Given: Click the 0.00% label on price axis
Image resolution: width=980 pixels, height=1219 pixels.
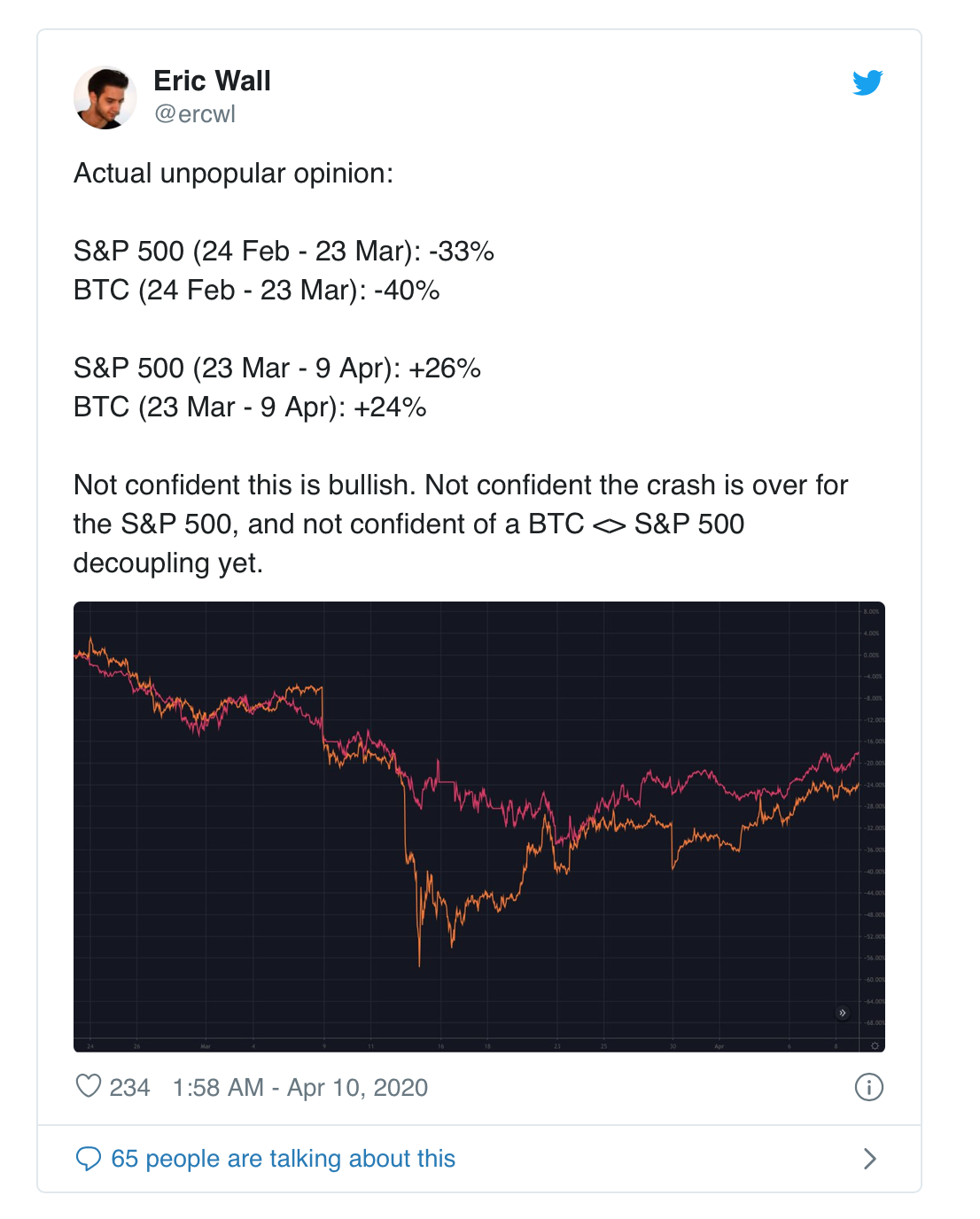Looking at the screenshot, I should (x=871, y=656).
